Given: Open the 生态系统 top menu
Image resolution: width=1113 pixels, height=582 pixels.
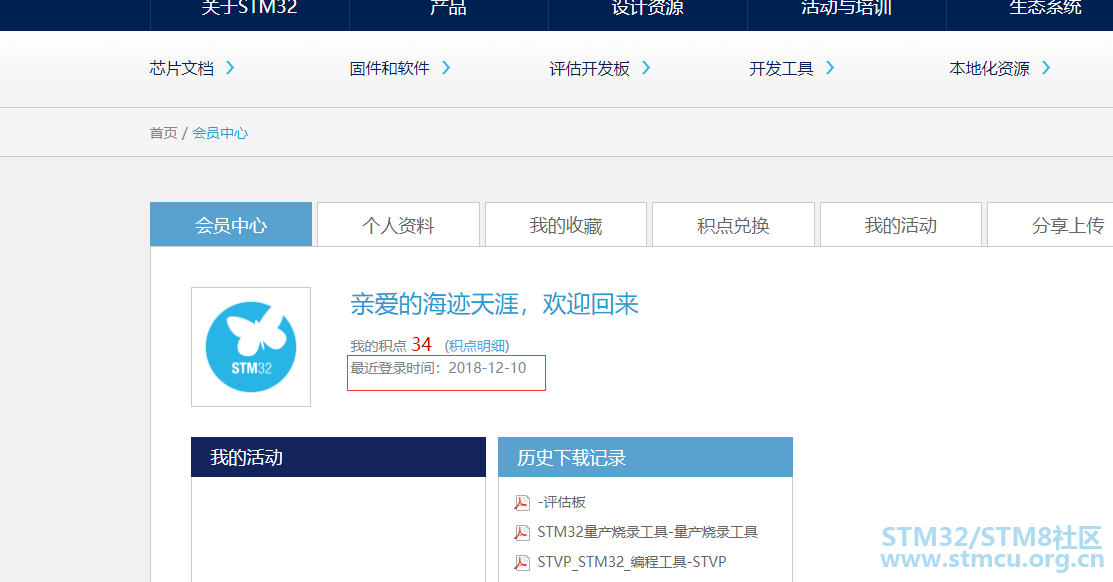Looking at the screenshot, I should 1045,9.
